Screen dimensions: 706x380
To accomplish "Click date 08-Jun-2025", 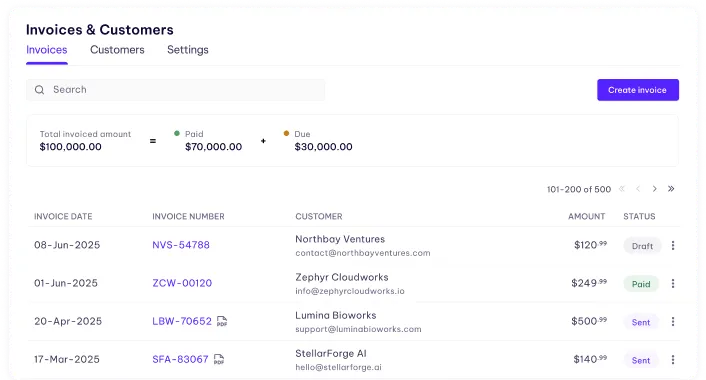I will [x=67, y=245].
